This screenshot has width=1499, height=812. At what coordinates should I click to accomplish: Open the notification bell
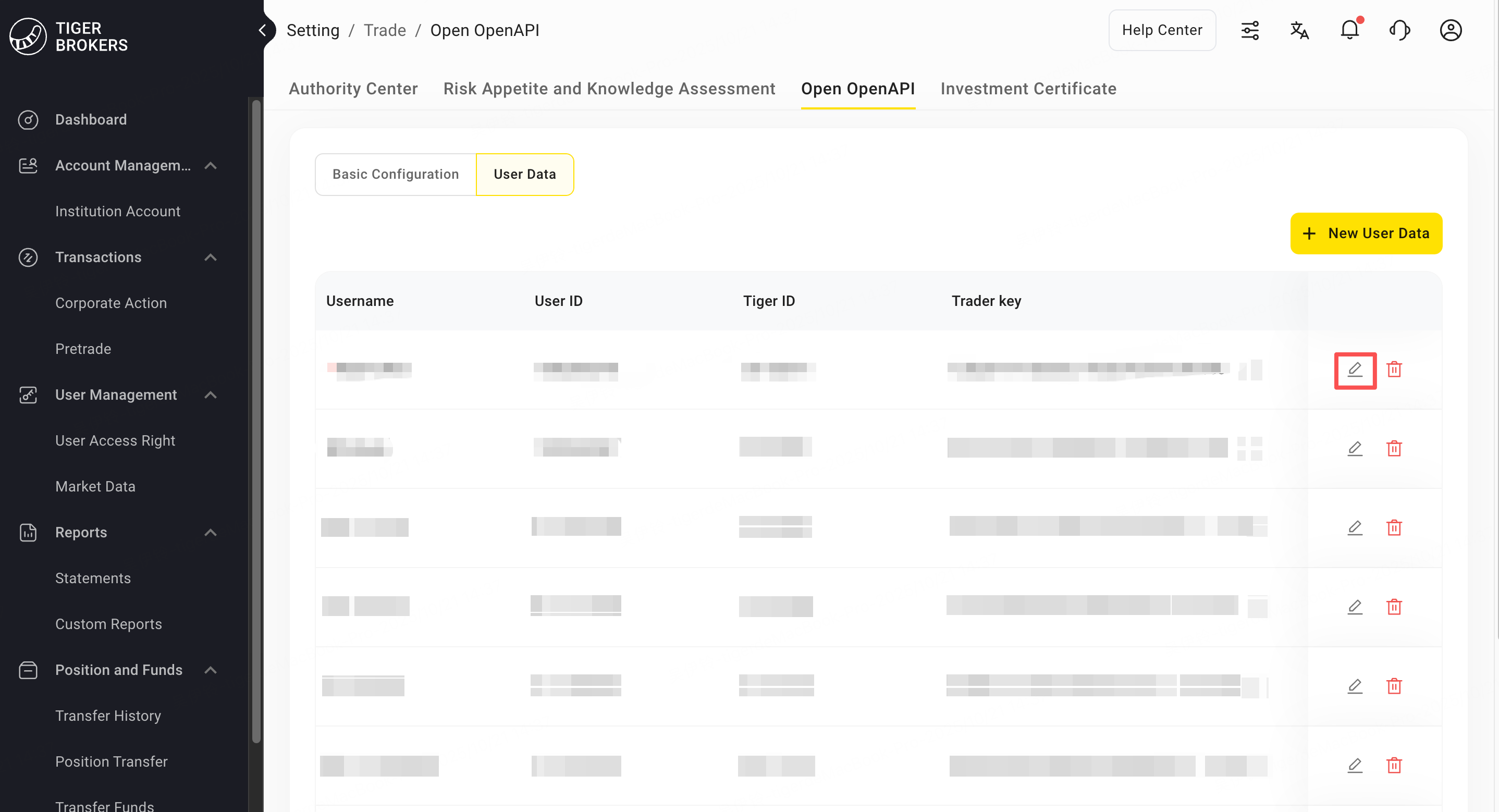point(1349,30)
